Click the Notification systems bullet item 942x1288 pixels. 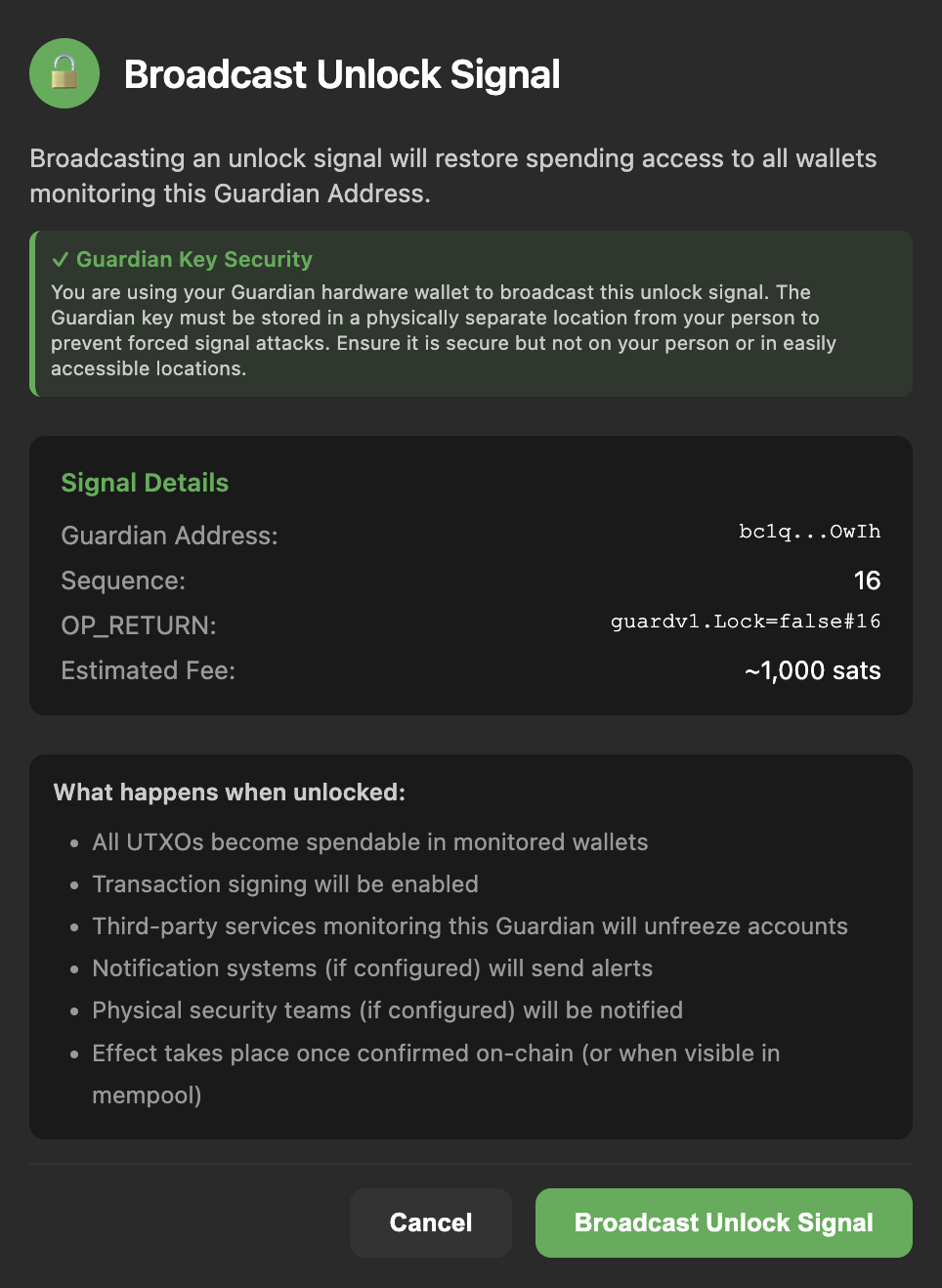coord(371,968)
